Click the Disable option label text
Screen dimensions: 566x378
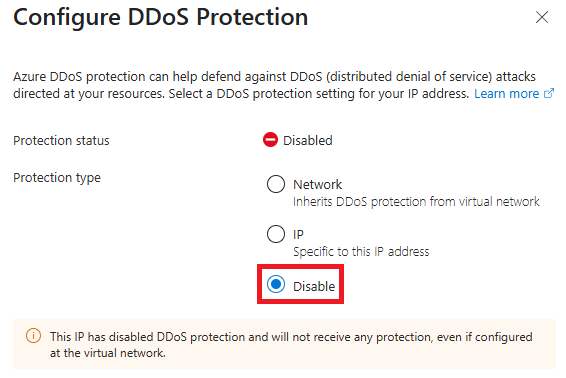(314, 286)
